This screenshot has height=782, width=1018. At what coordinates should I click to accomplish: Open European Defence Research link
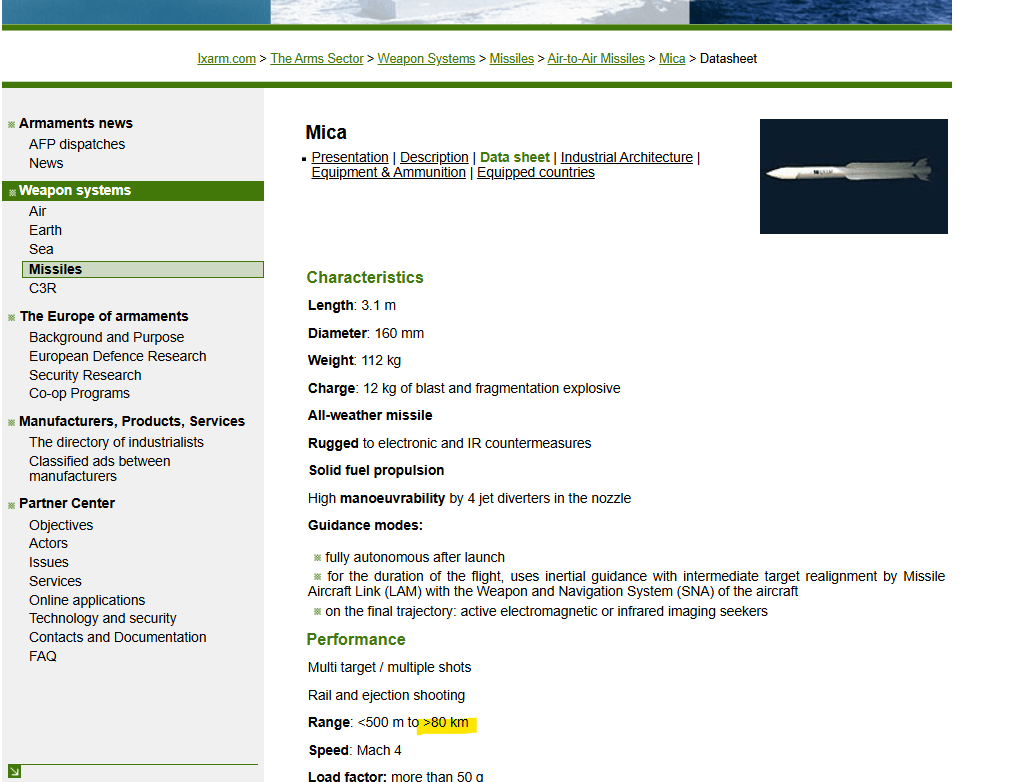(118, 356)
